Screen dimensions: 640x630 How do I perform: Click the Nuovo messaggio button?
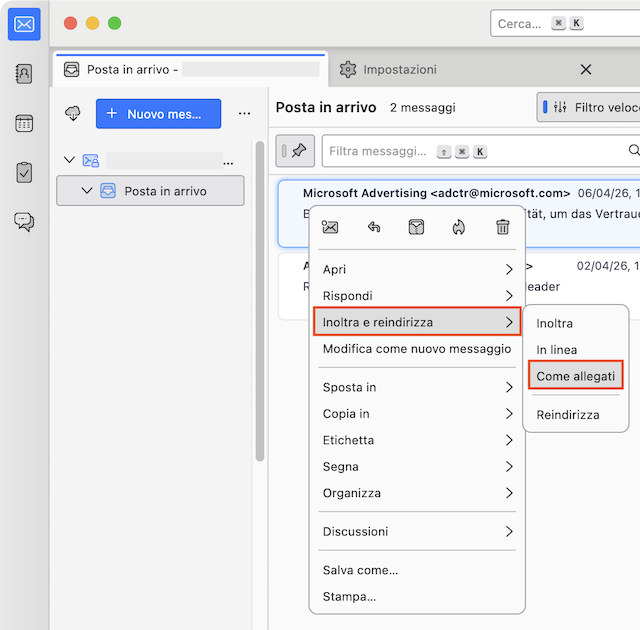pyautogui.click(x=158, y=113)
